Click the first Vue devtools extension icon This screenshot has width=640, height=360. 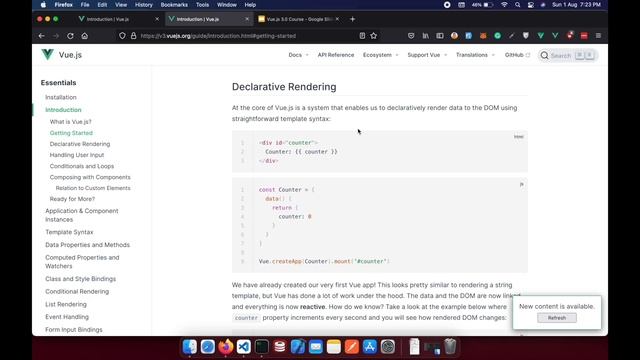tap(540, 36)
